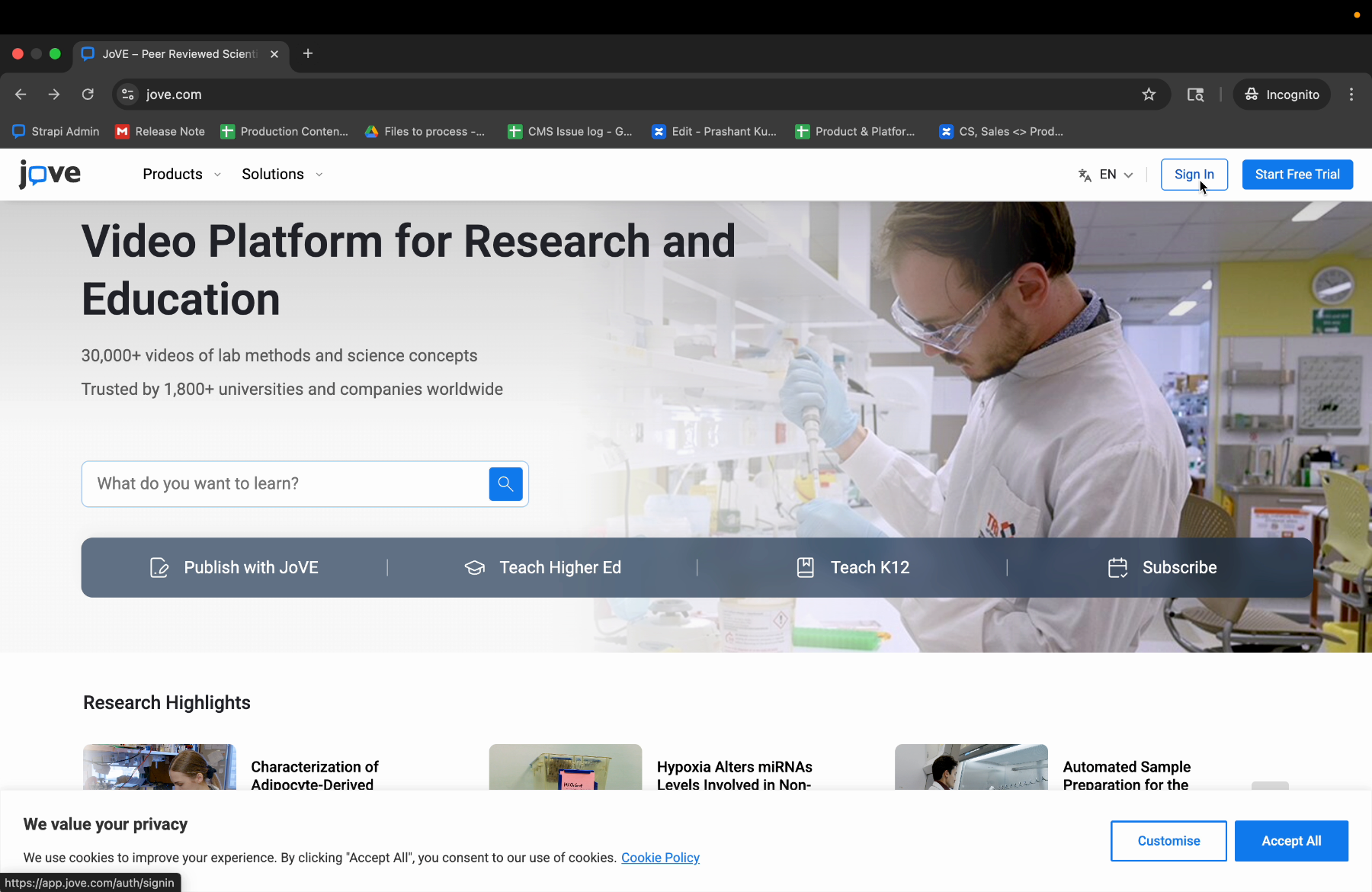This screenshot has width=1372, height=892.
Task: Bookmark this page with the star icon
Action: pyautogui.click(x=1149, y=95)
